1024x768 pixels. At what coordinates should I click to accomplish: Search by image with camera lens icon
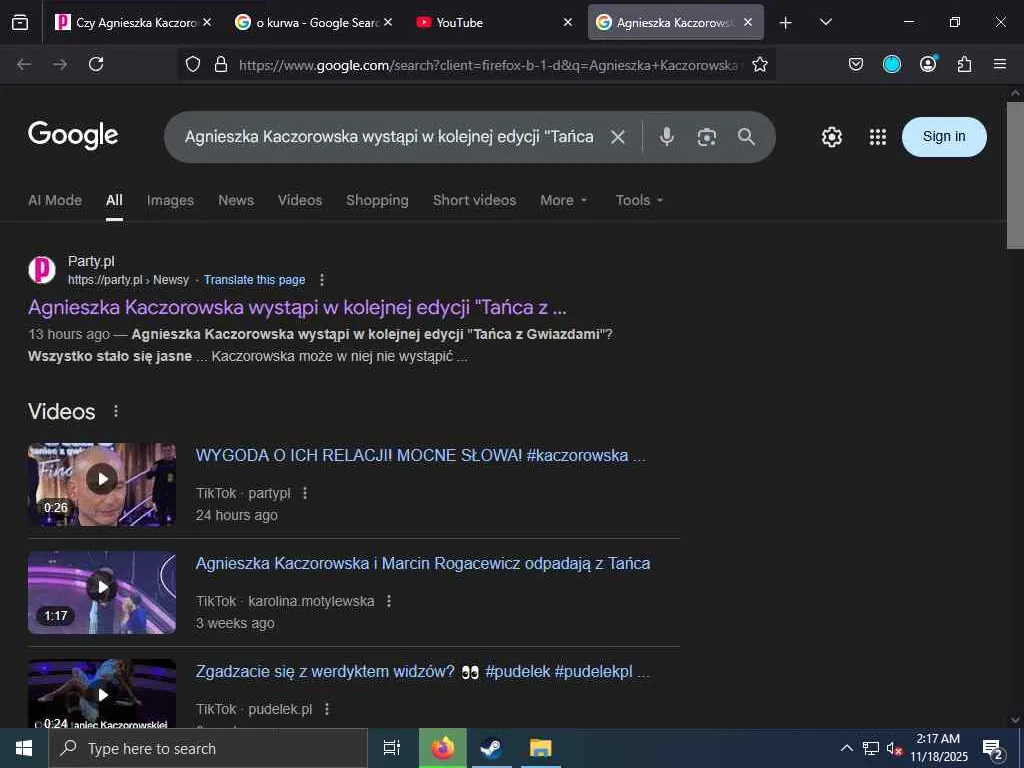click(707, 136)
